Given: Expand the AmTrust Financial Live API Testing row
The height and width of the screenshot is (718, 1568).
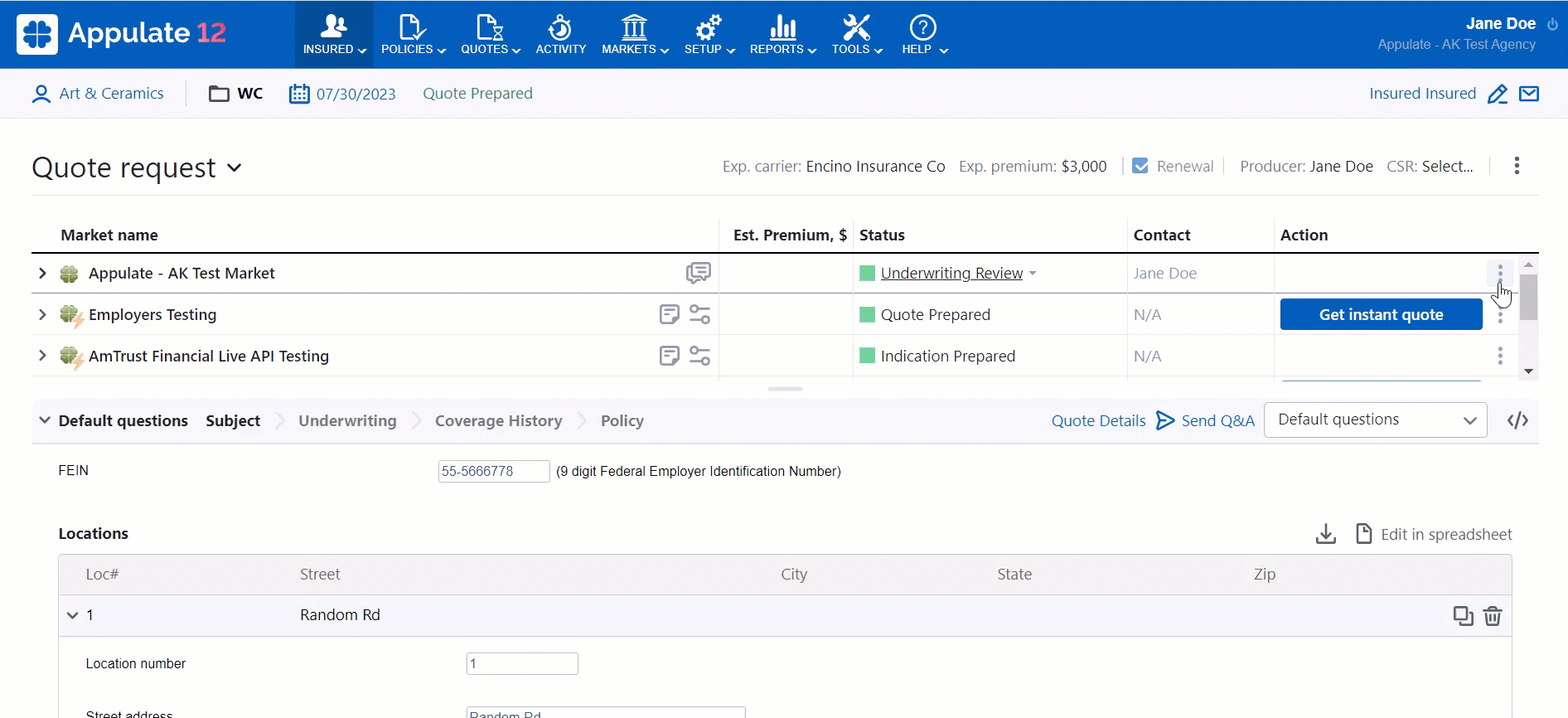Looking at the screenshot, I should [x=42, y=356].
